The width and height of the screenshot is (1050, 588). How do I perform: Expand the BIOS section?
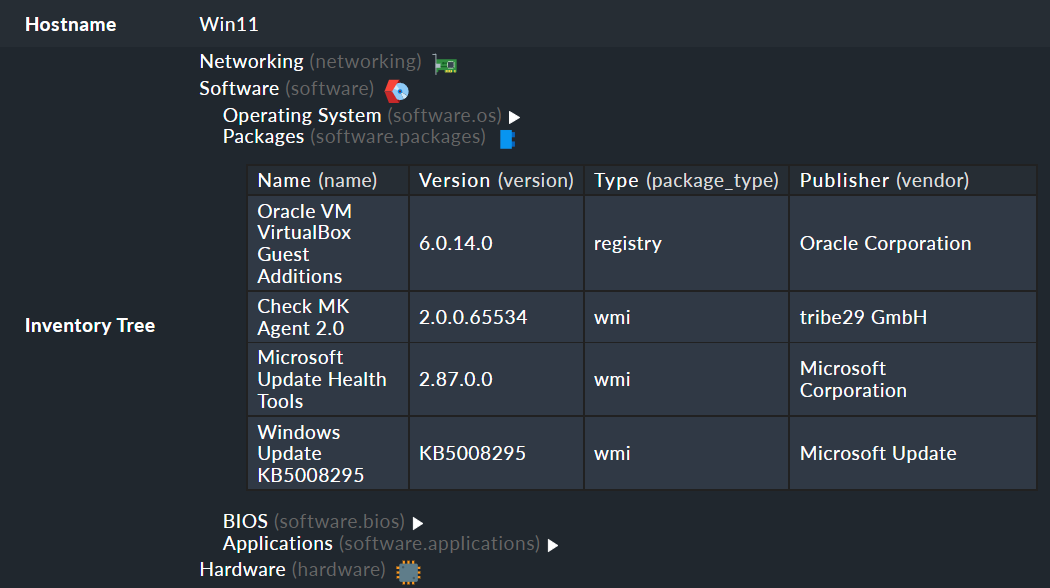coord(417,523)
